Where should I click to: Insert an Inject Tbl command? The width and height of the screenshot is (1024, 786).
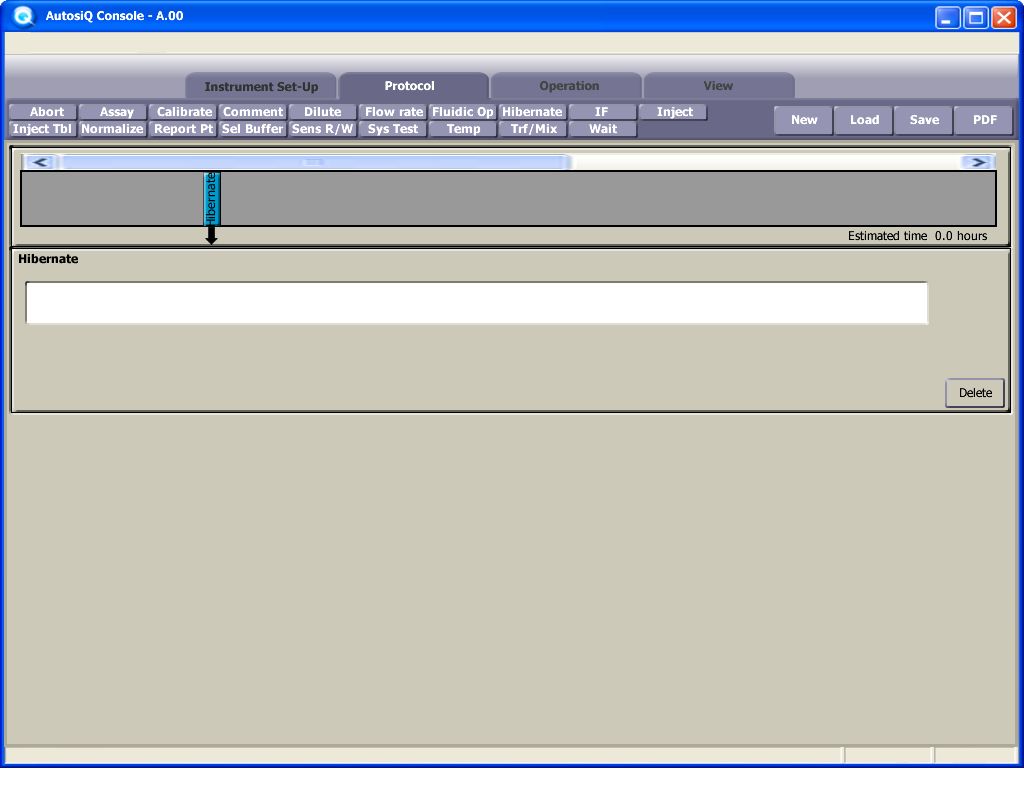click(43, 129)
